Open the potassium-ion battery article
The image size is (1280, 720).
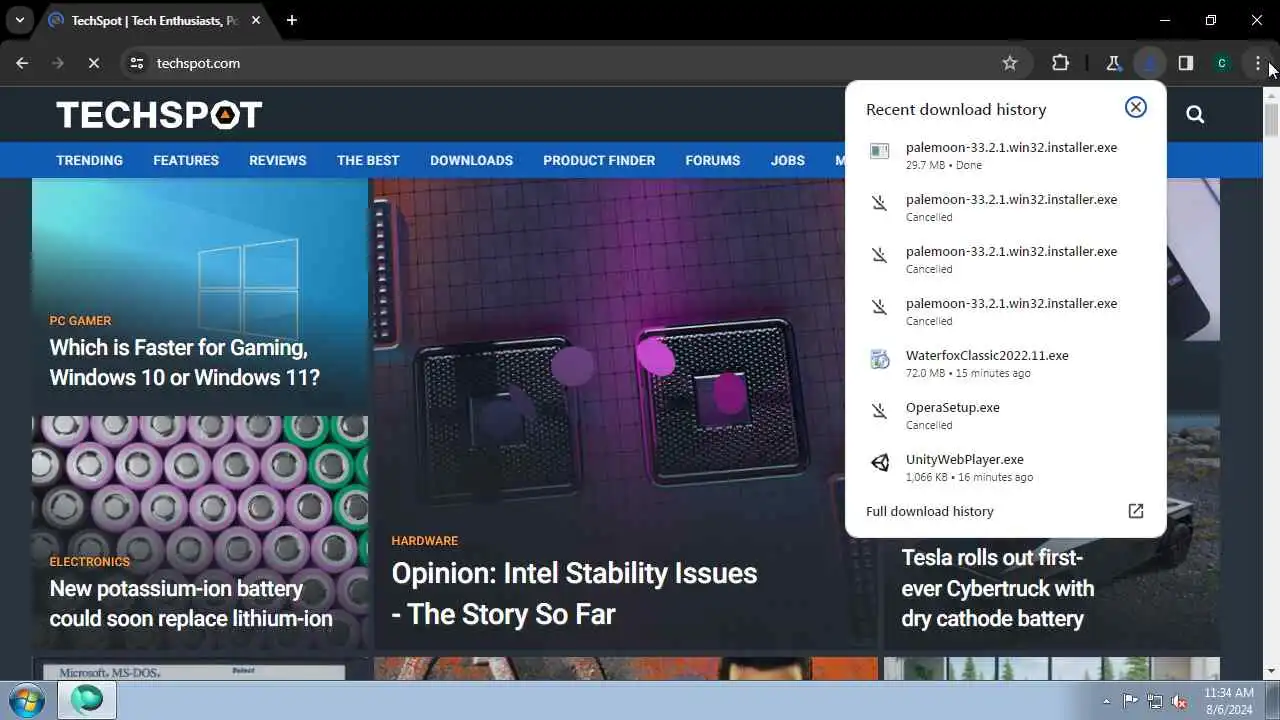(190, 603)
